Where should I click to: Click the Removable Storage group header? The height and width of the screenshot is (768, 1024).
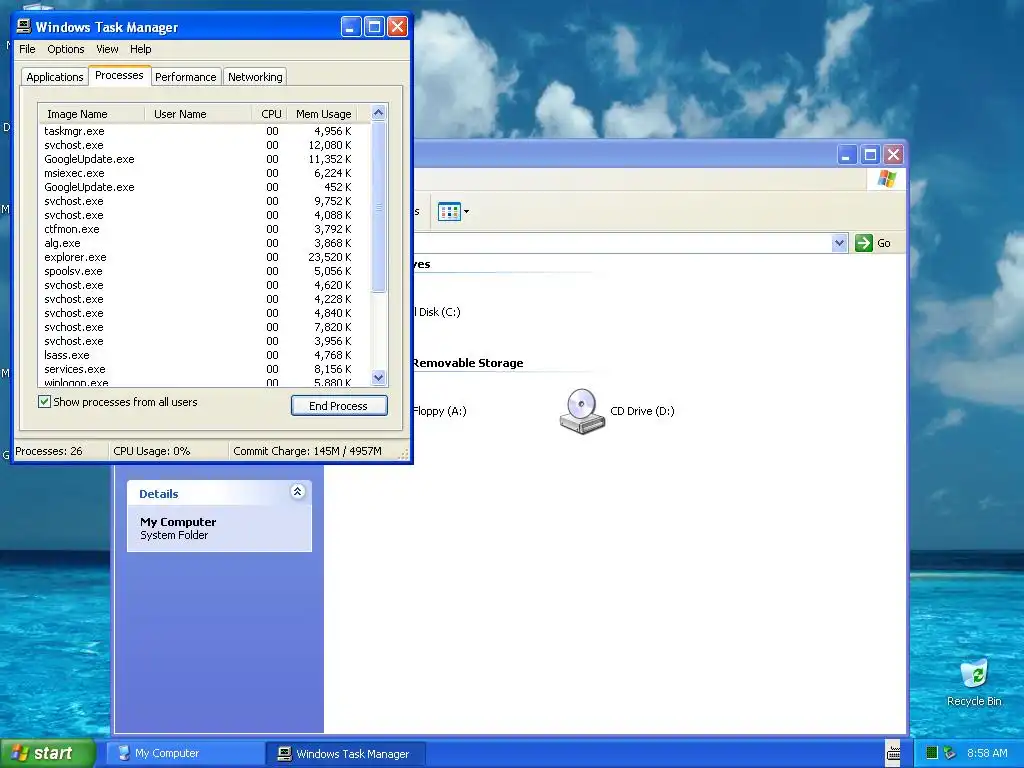coord(468,363)
